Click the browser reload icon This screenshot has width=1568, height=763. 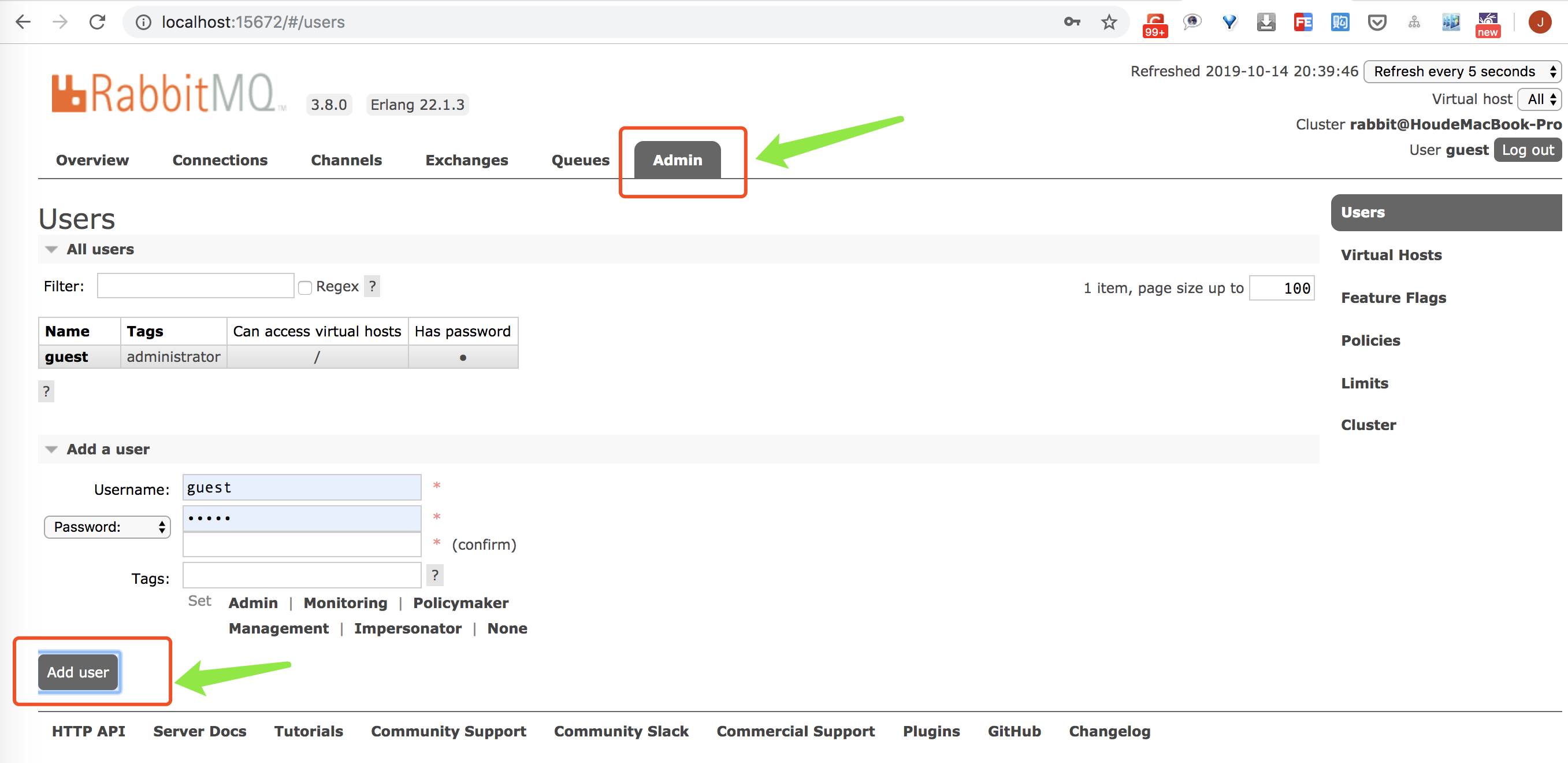click(98, 23)
